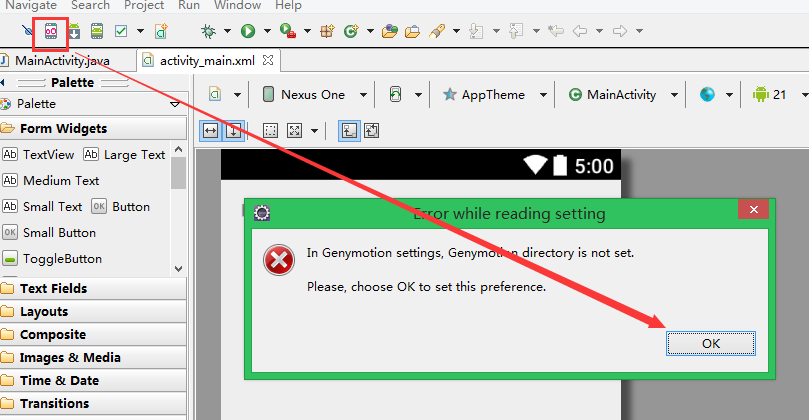Viewport: 809px width, 420px height.
Task: Click the Open Task folder icon
Action: [412, 32]
